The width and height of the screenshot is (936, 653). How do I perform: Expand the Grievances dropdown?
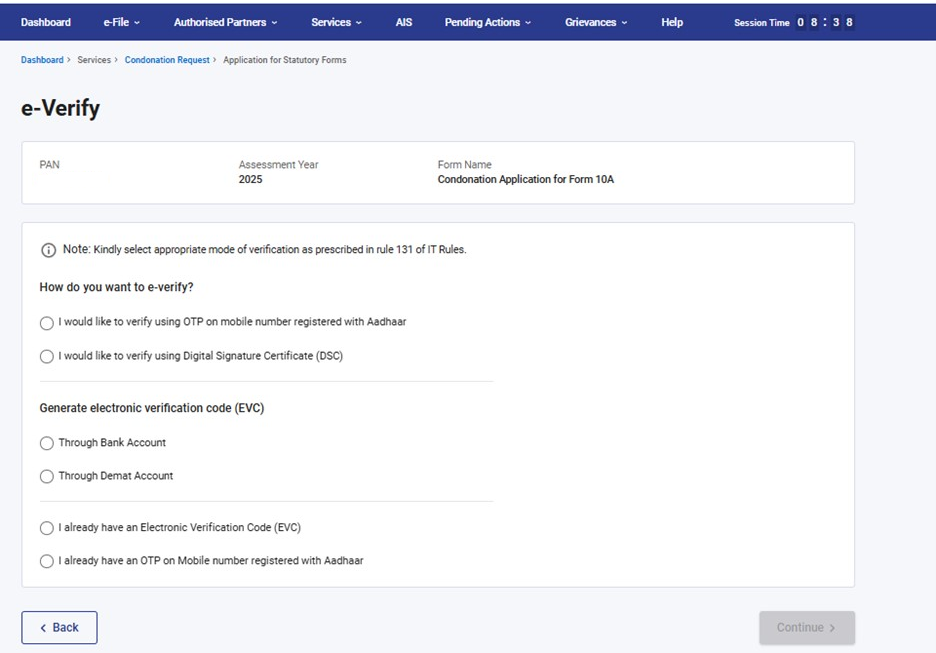(x=596, y=22)
